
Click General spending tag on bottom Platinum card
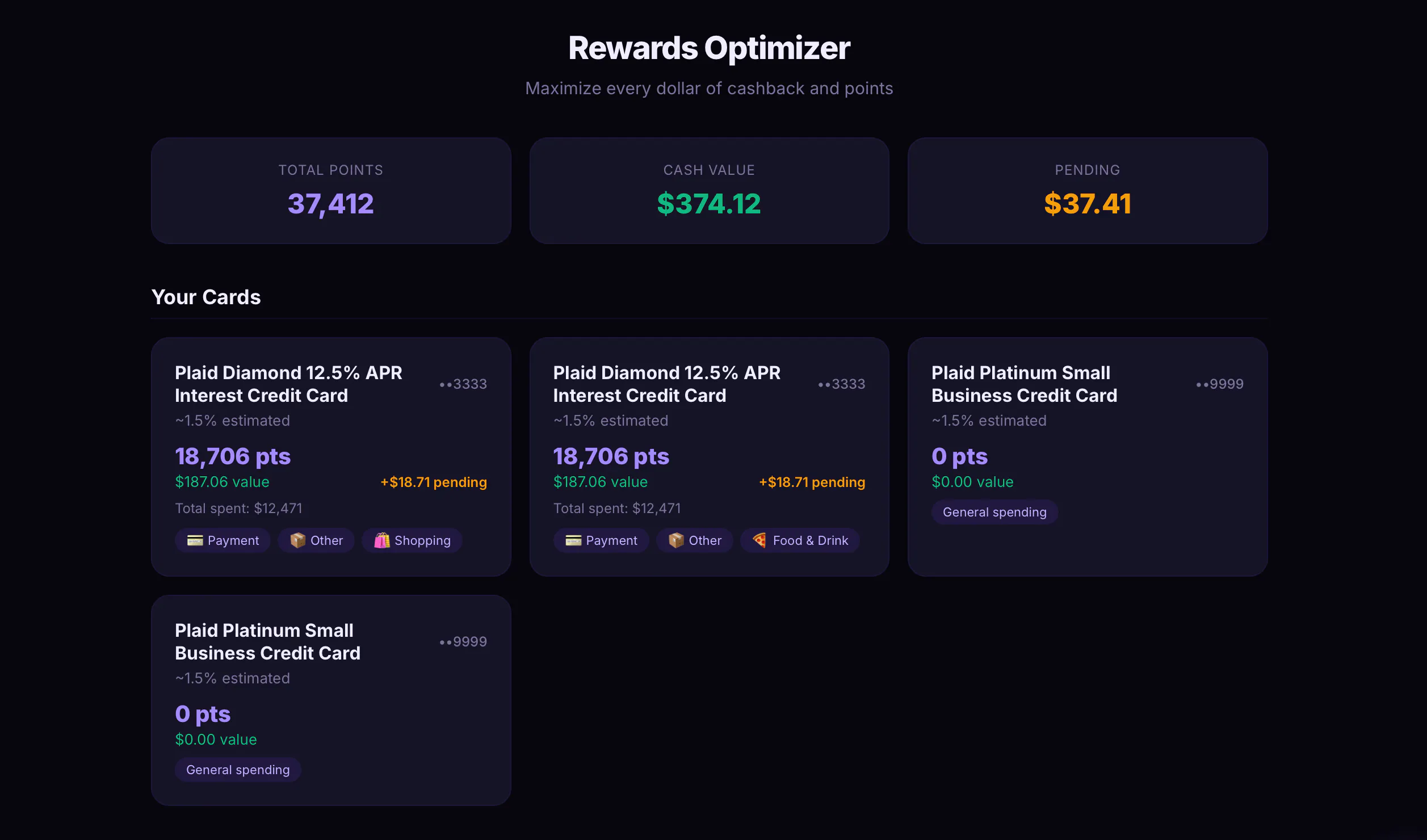tap(238, 770)
